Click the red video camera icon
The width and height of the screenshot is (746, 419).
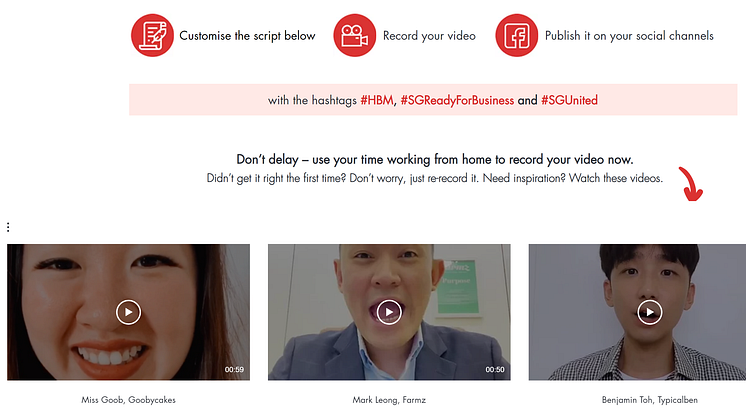pyautogui.click(x=354, y=35)
